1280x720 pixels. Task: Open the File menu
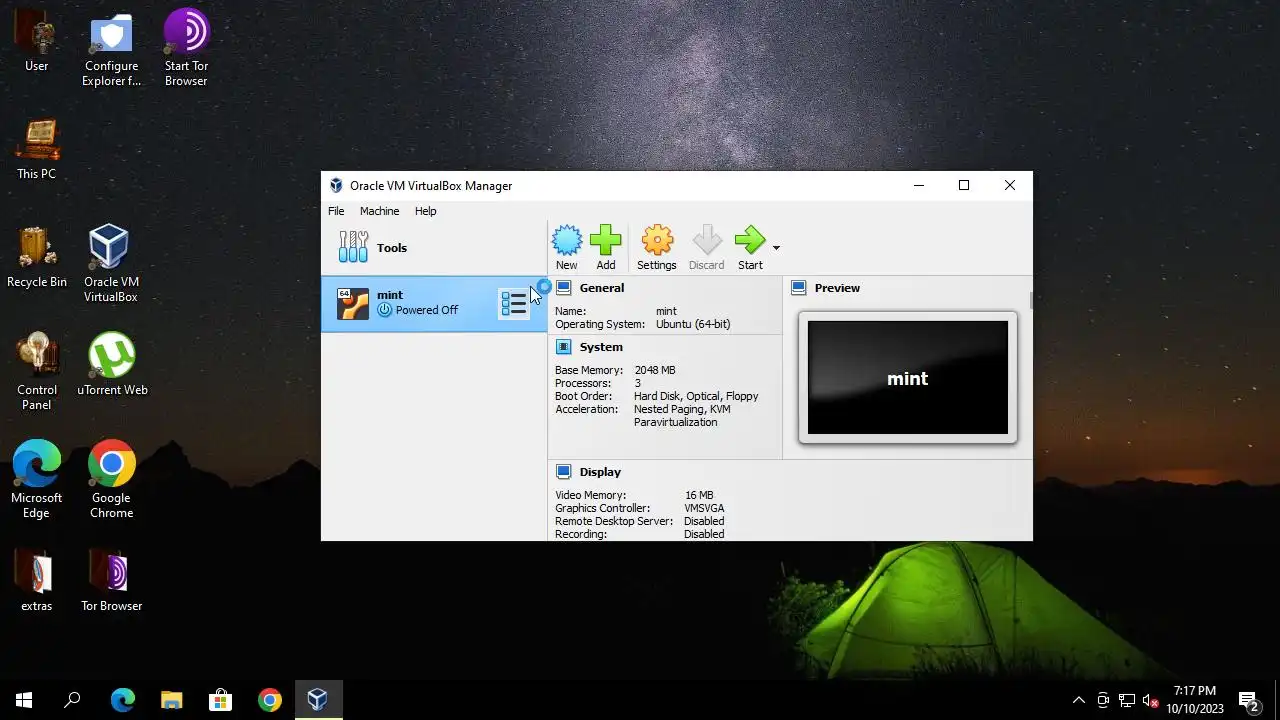pos(336,211)
